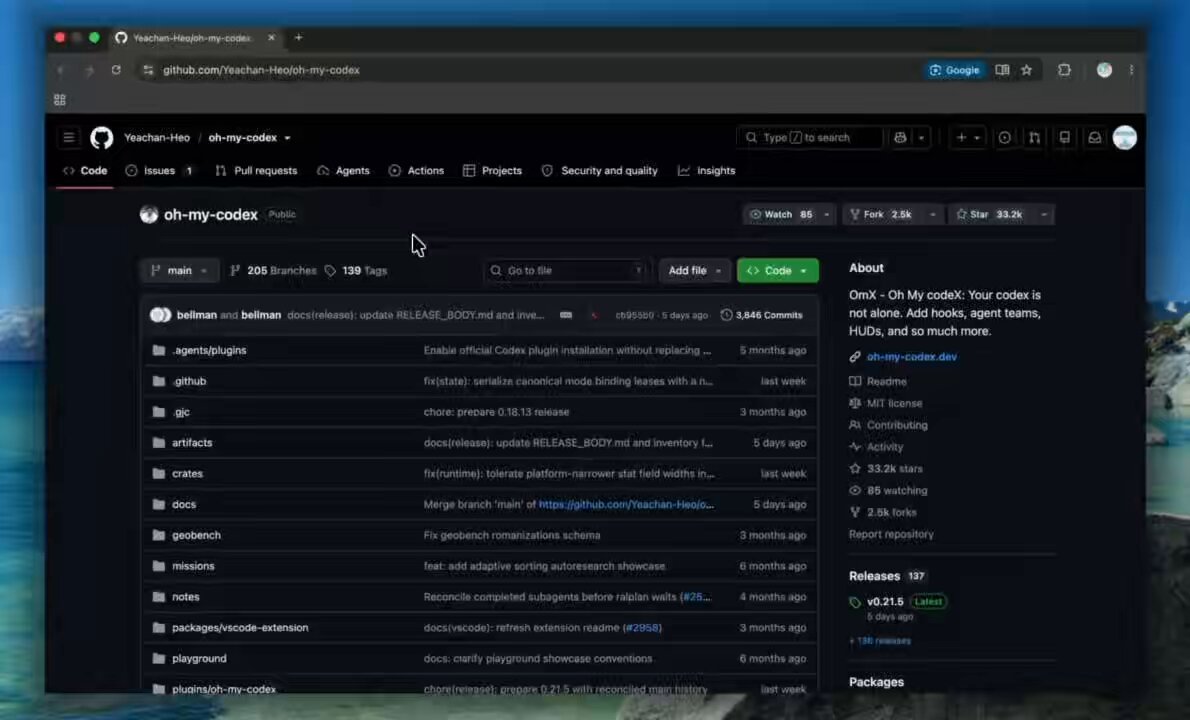This screenshot has height=720, width=1190.
Task: Open the GitHub homepage logo
Action: [102, 137]
